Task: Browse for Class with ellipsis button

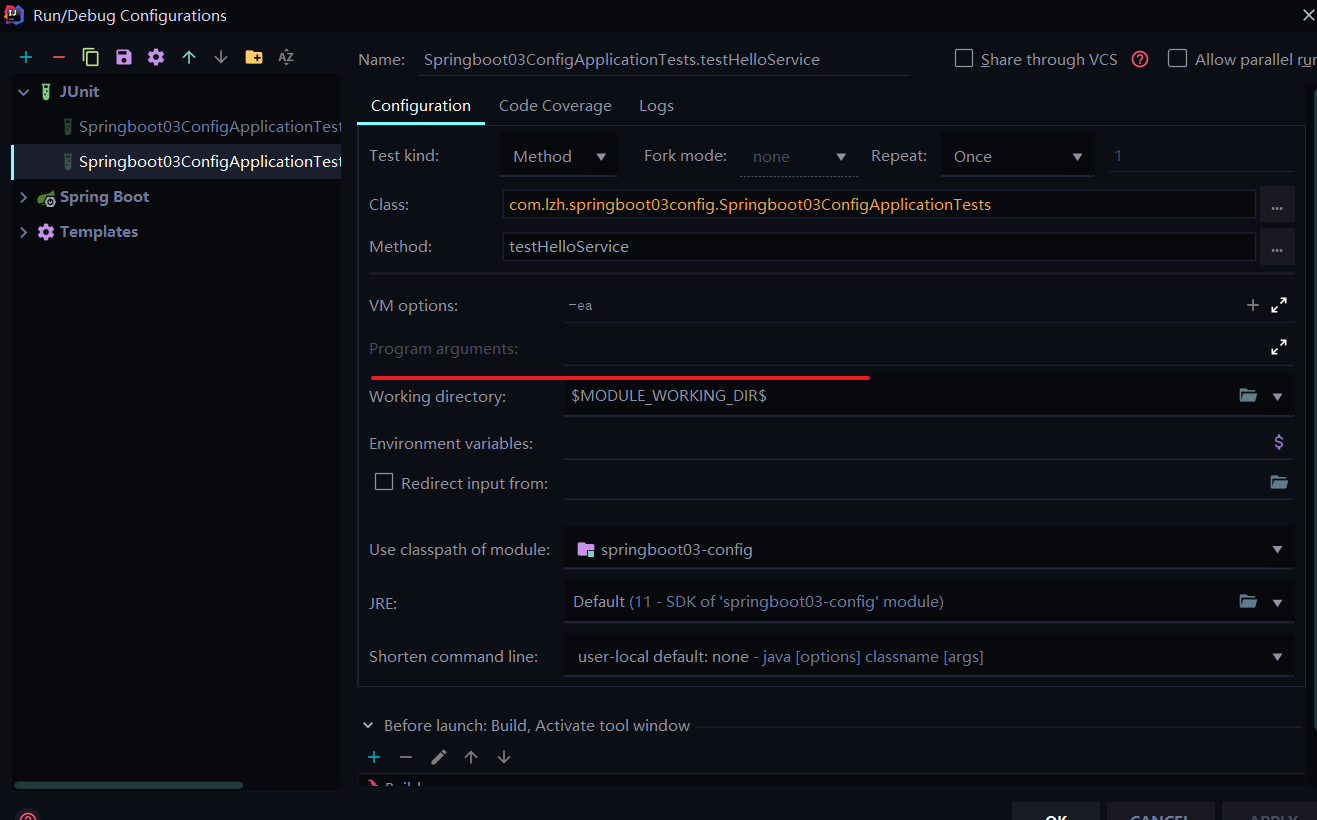Action: 1277,204
